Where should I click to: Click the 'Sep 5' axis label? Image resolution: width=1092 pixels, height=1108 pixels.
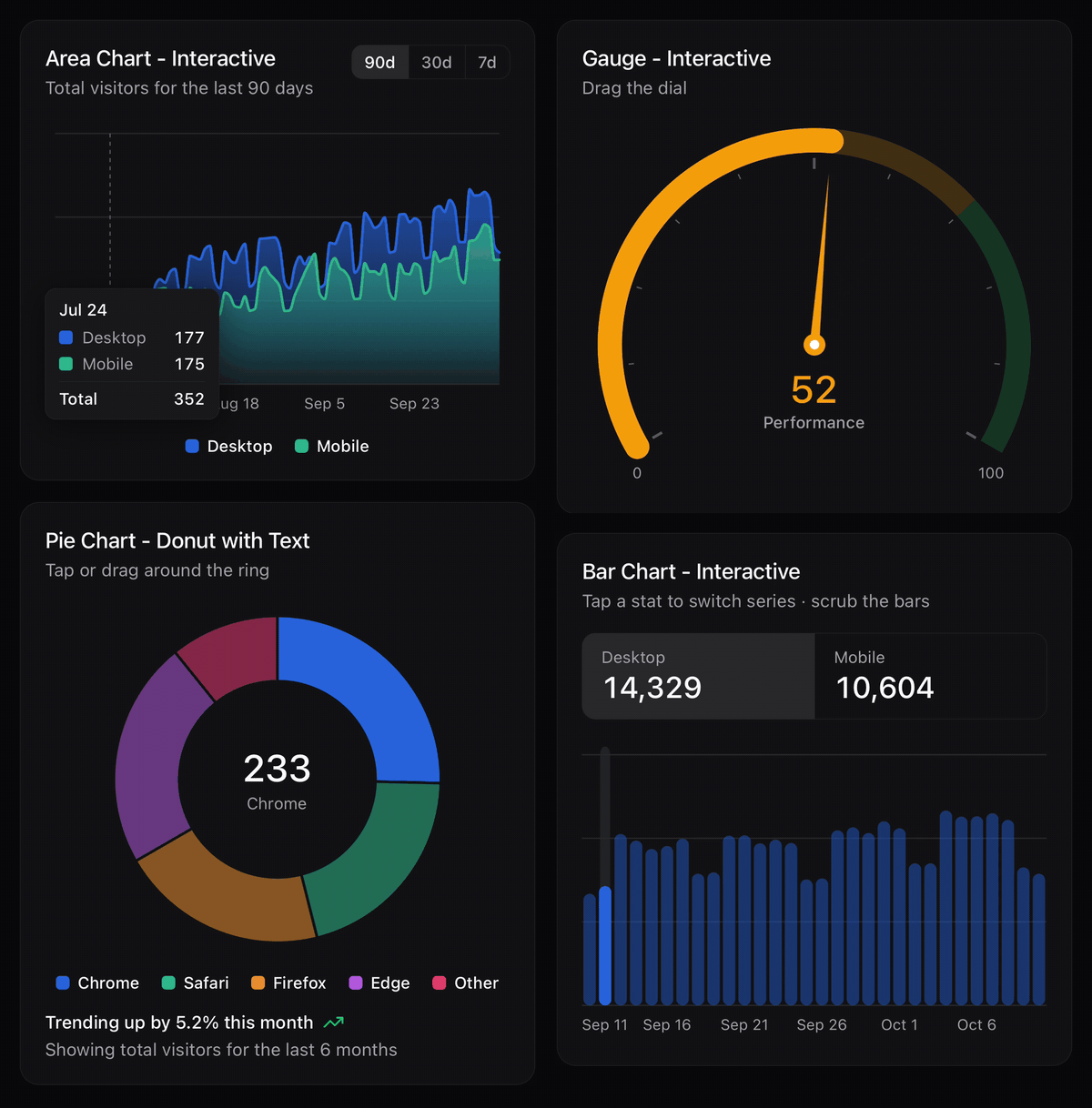325,403
